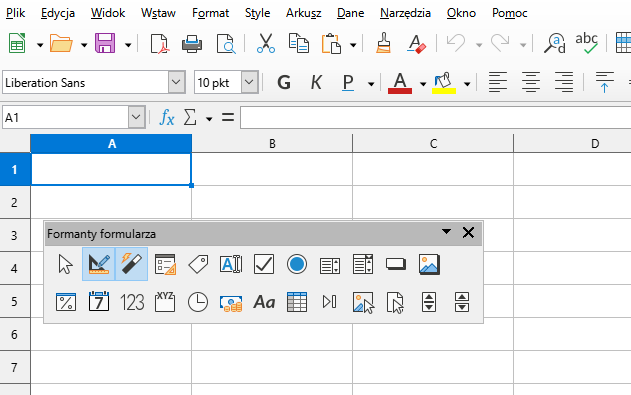Insert a group box Aa icon

264,302
